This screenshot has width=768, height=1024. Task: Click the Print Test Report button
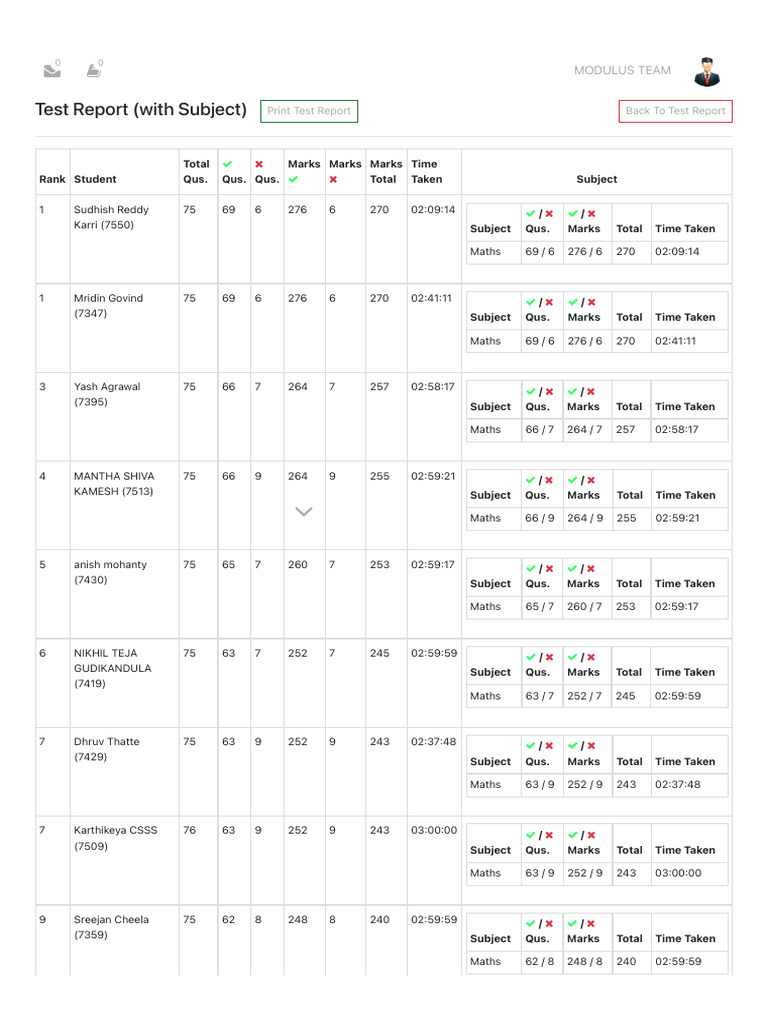309,111
